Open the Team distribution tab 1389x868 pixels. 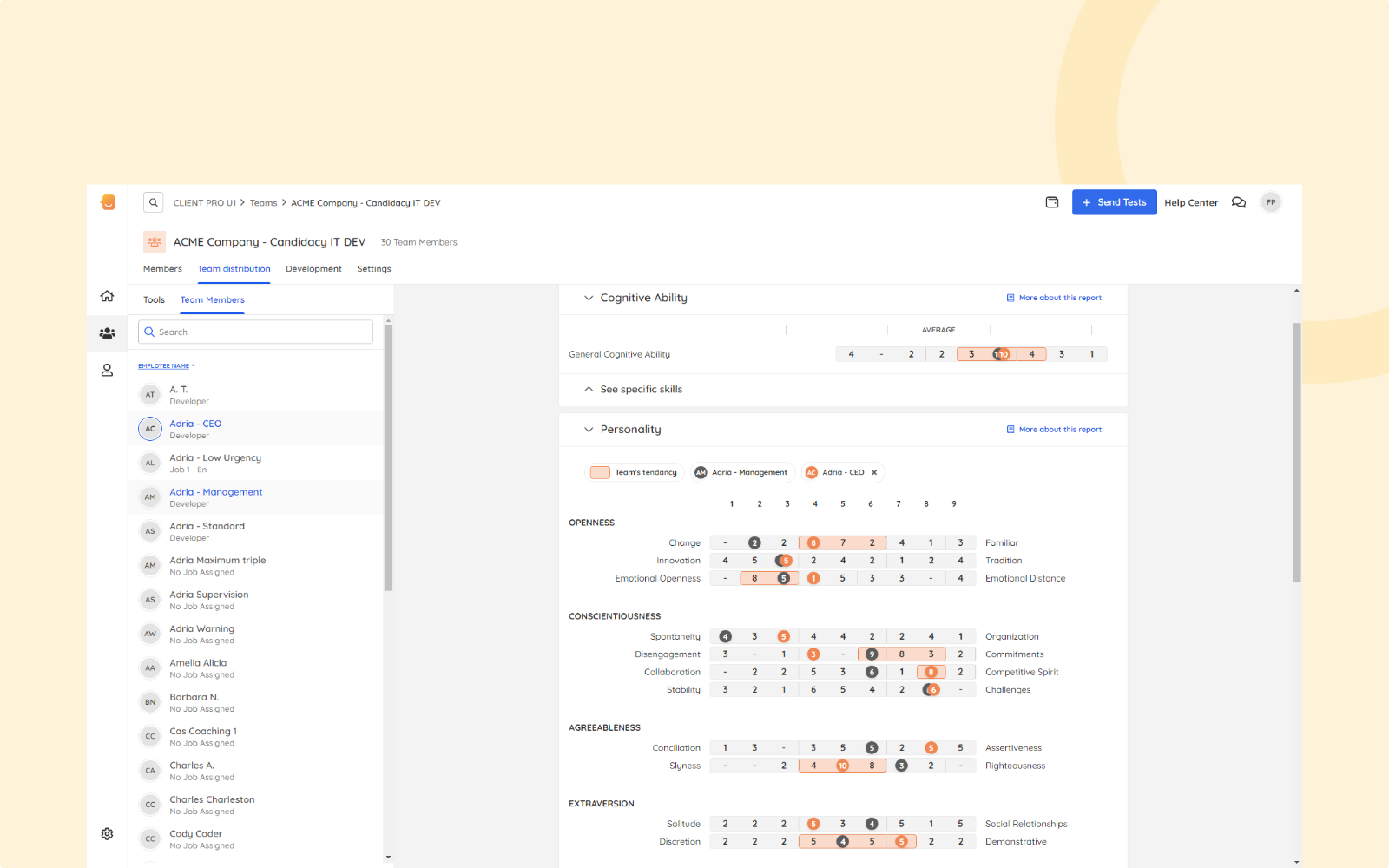pos(234,269)
